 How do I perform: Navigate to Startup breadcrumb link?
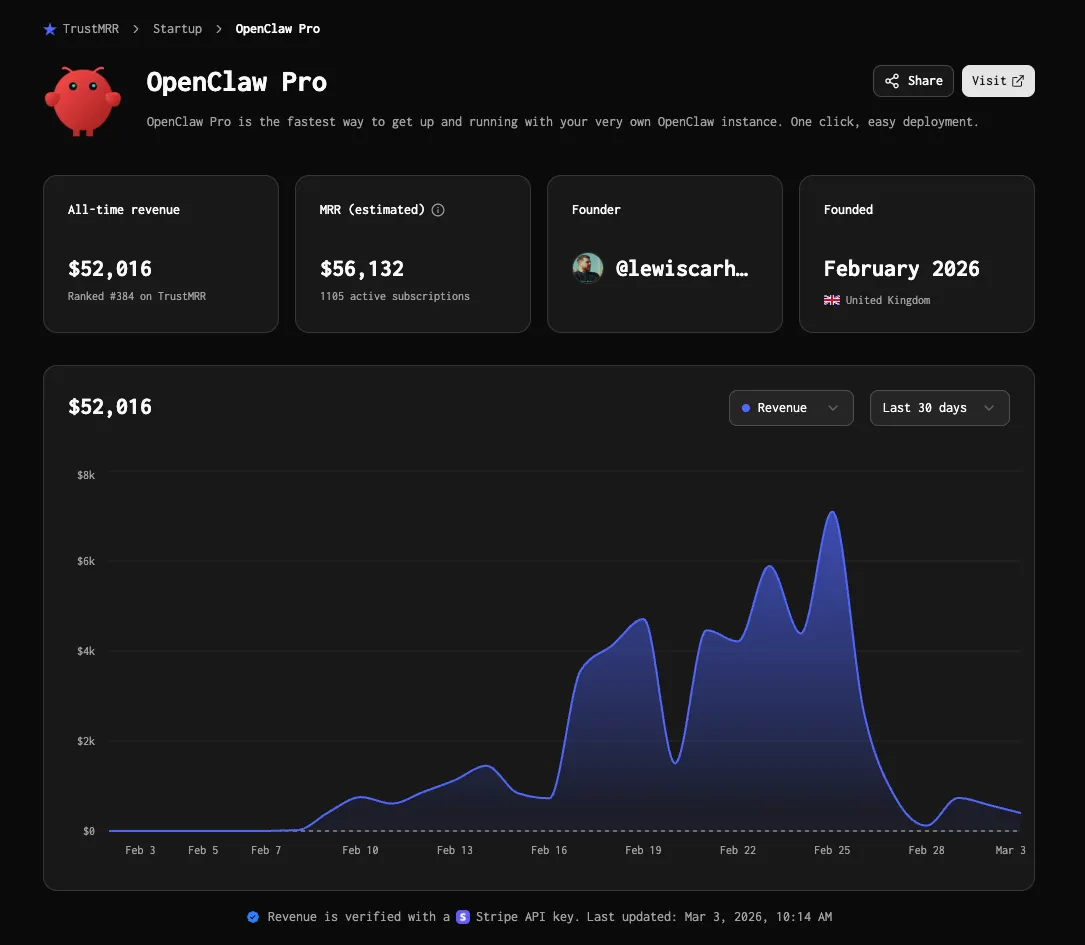tap(177, 29)
